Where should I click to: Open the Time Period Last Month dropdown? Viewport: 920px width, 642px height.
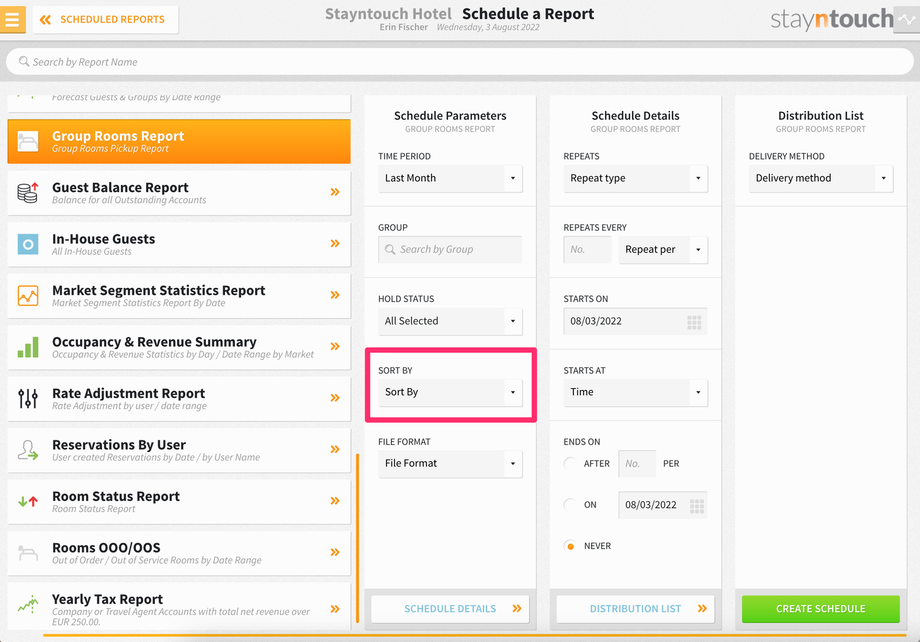[450, 178]
